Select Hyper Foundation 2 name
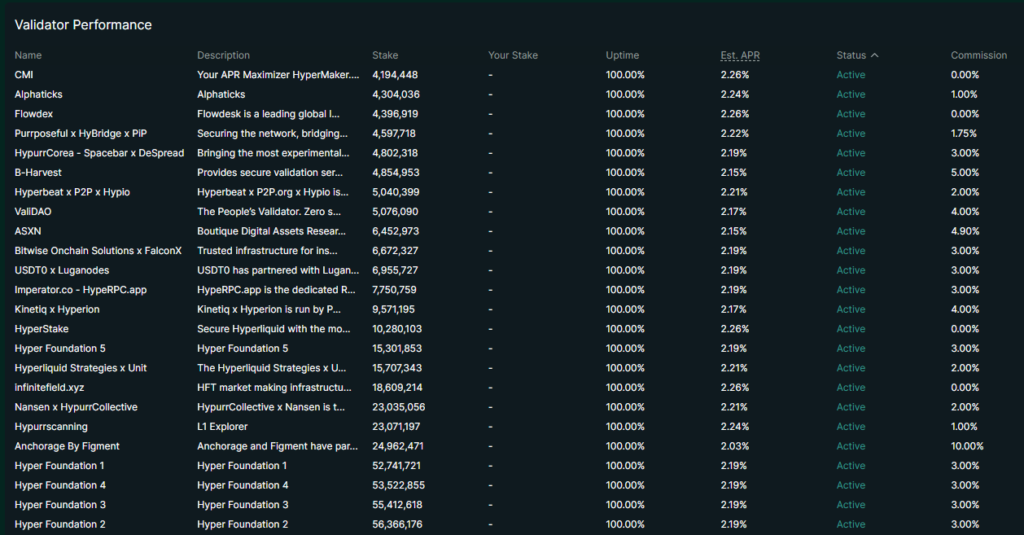1024x535 pixels. pyautogui.click(x=60, y=525)
